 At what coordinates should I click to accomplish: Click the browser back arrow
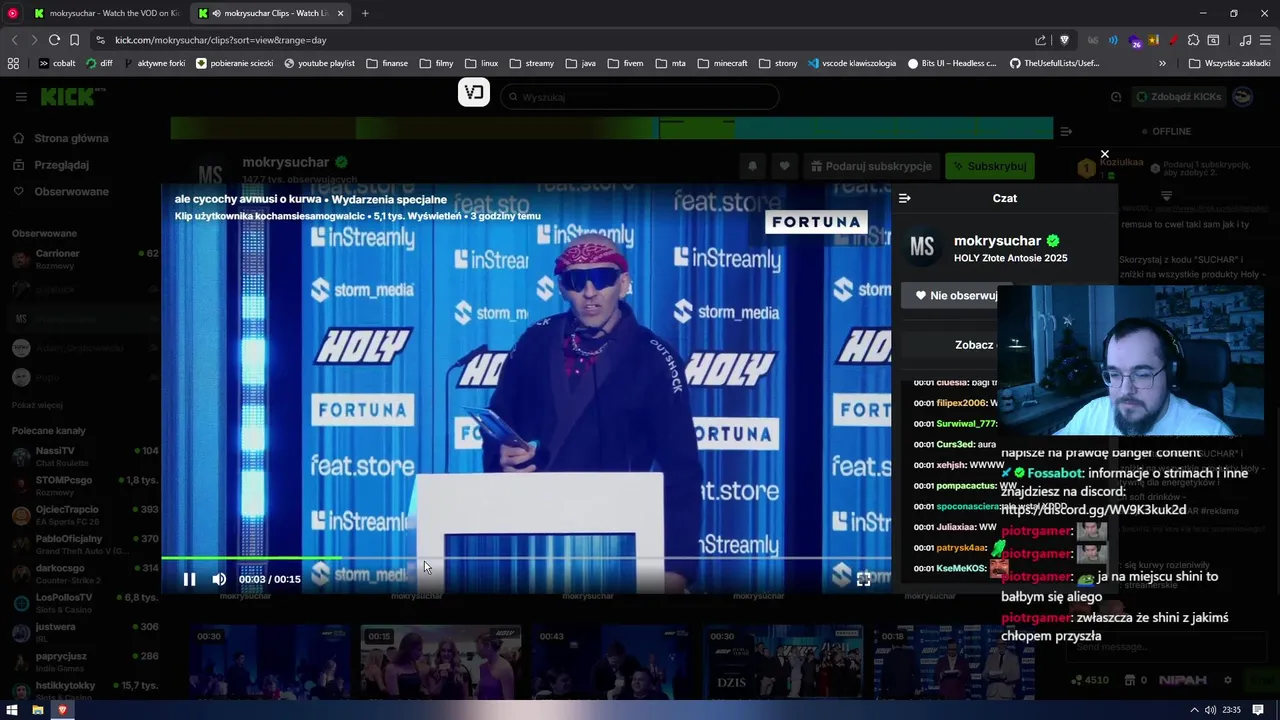tap(14, 40)
